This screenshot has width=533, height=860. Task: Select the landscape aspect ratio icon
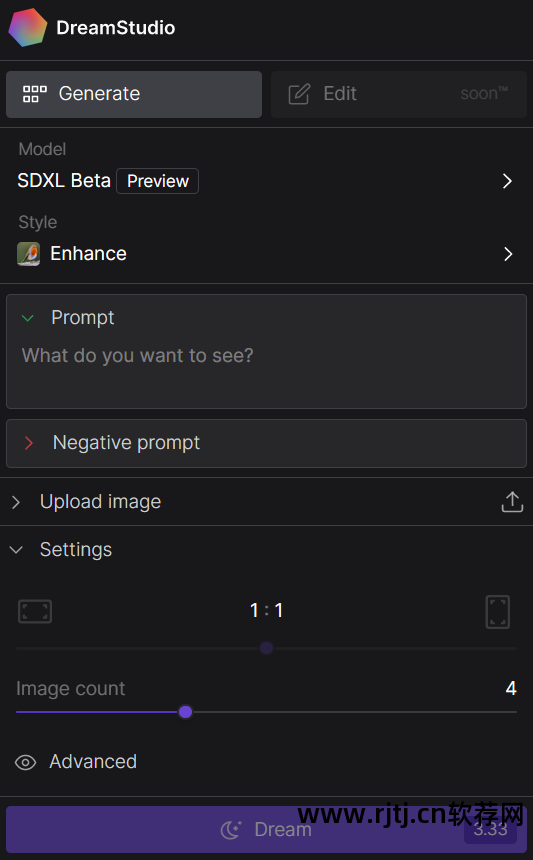pos(35,611)
